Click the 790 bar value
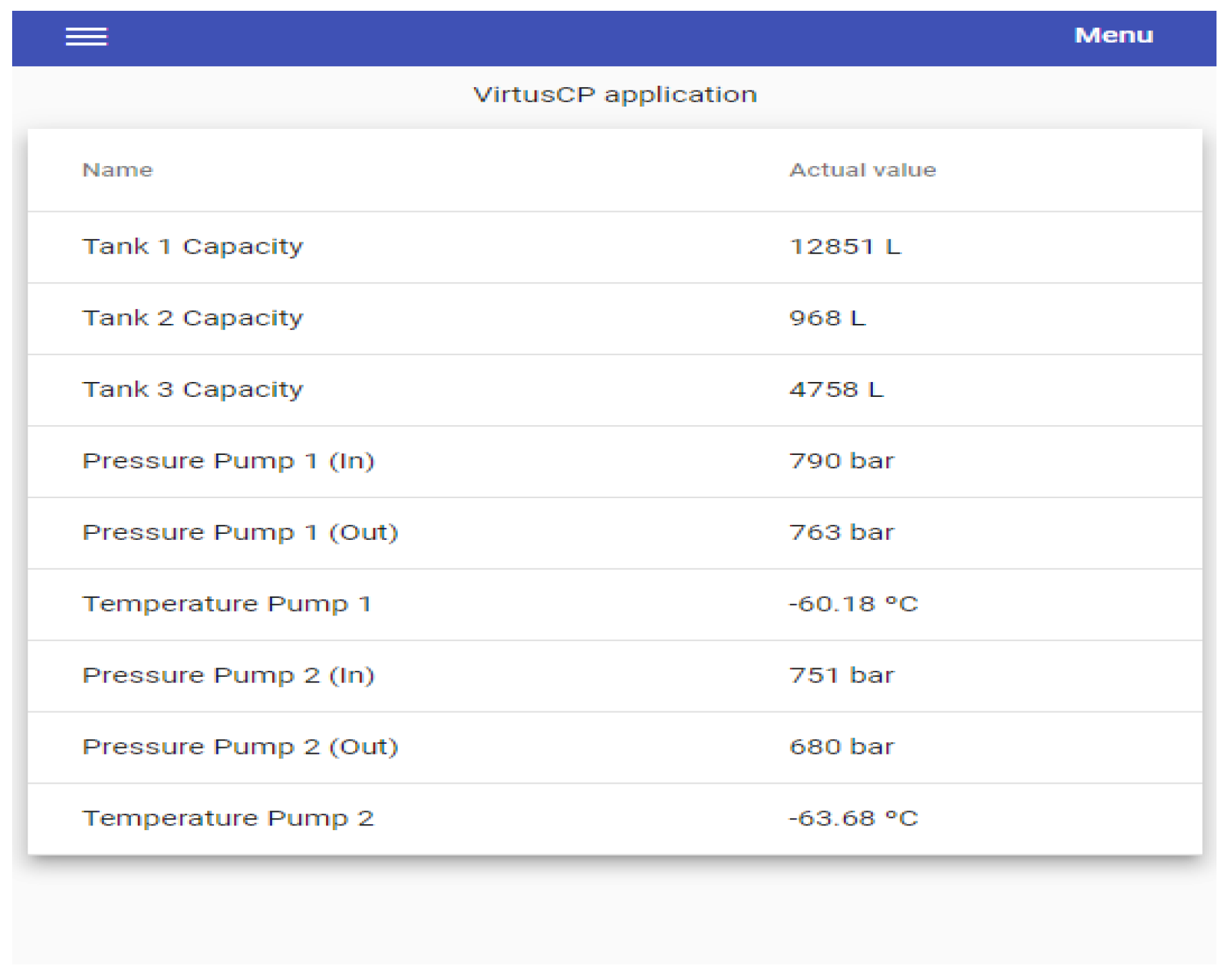Screen dimensions: 1230x980 pos(841,462)
